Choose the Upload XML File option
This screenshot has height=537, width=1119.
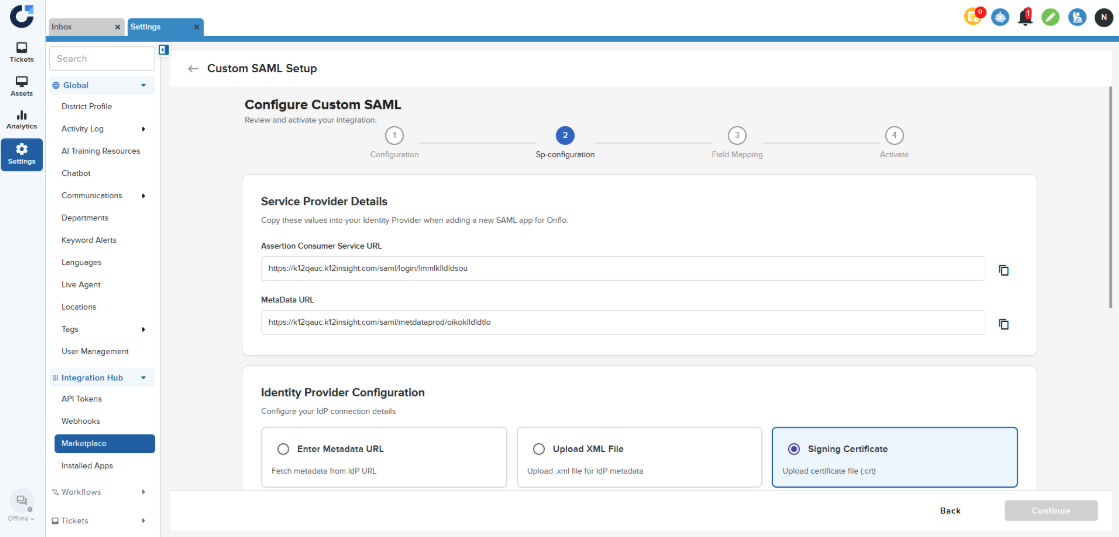coord(540,449)
